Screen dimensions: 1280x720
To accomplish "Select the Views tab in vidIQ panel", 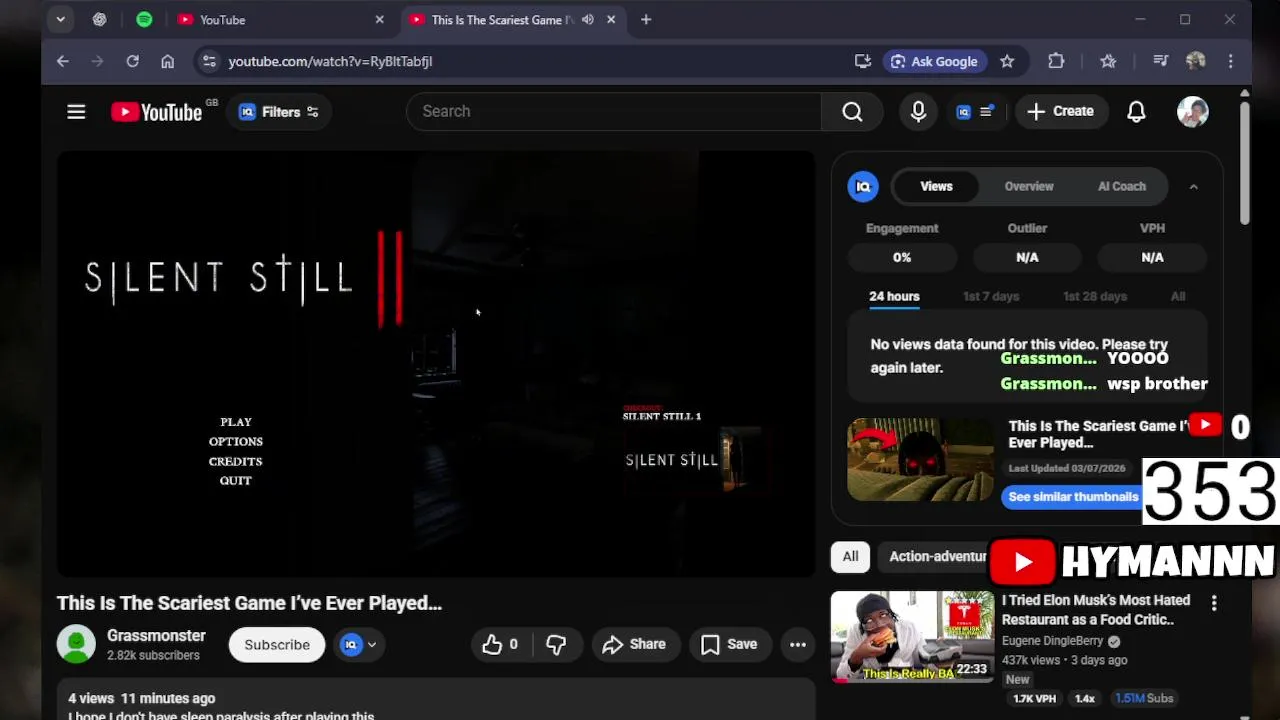I will click(936, 186).
